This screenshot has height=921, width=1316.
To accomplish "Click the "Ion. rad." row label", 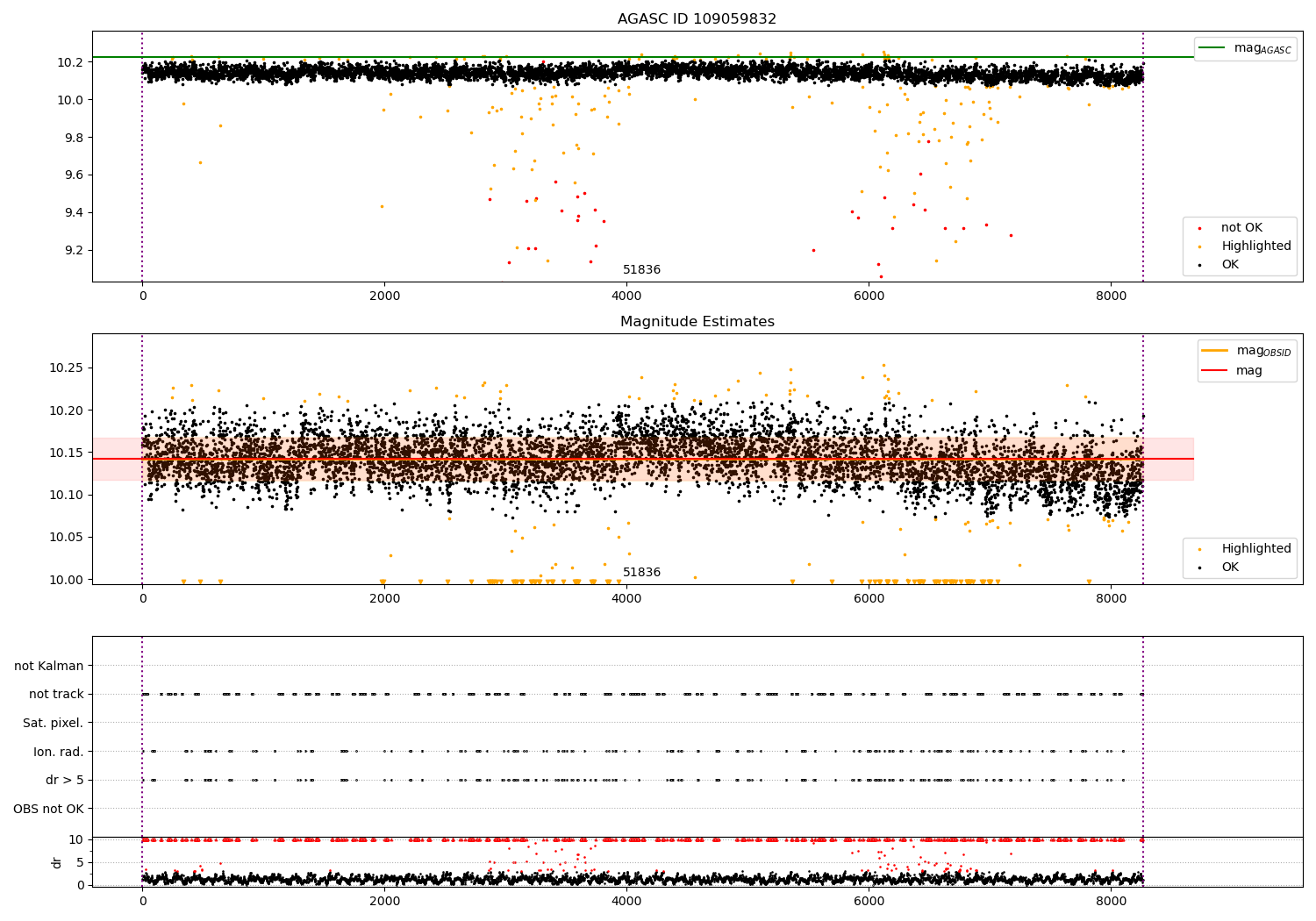I will pyautogui.click(x=59, y=752).
